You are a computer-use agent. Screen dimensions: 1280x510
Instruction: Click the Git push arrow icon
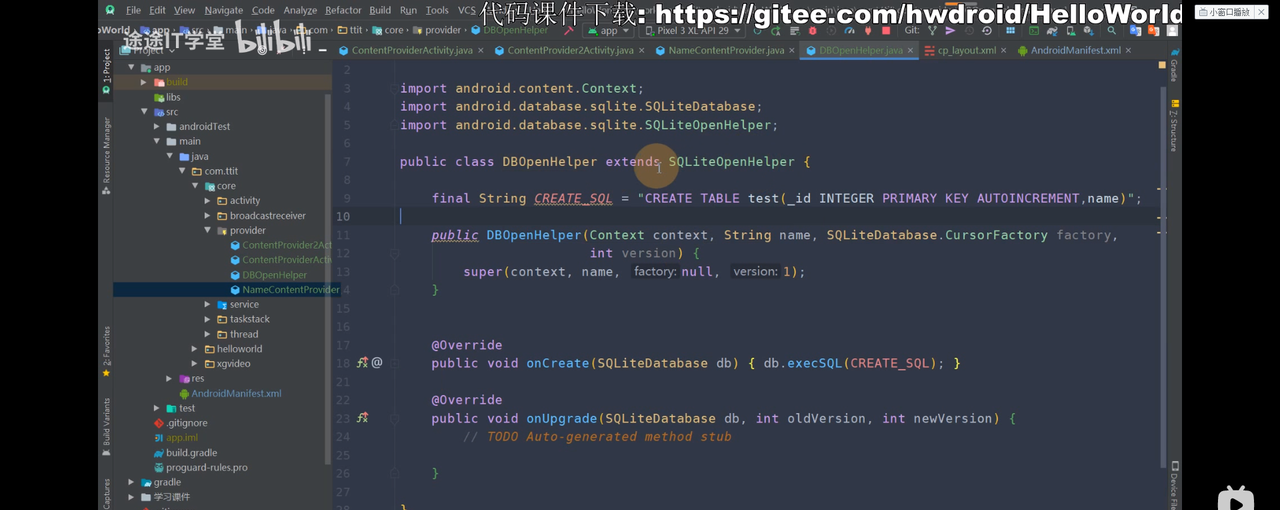[x=950, y=30]
